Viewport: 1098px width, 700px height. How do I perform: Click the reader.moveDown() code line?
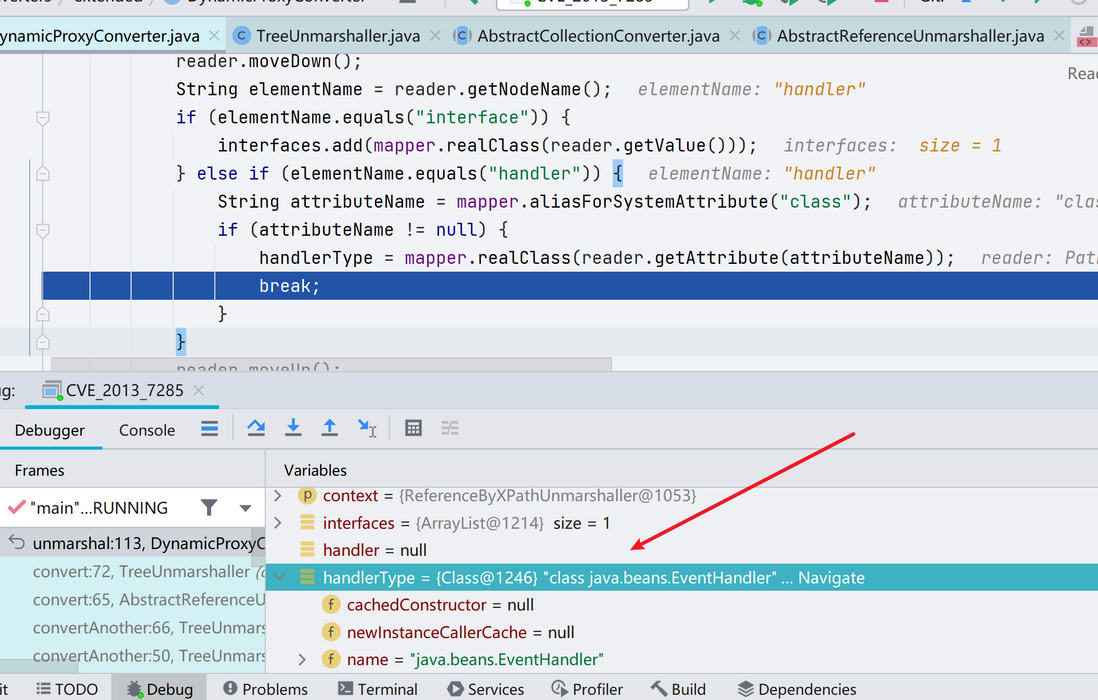coord(269,62)
